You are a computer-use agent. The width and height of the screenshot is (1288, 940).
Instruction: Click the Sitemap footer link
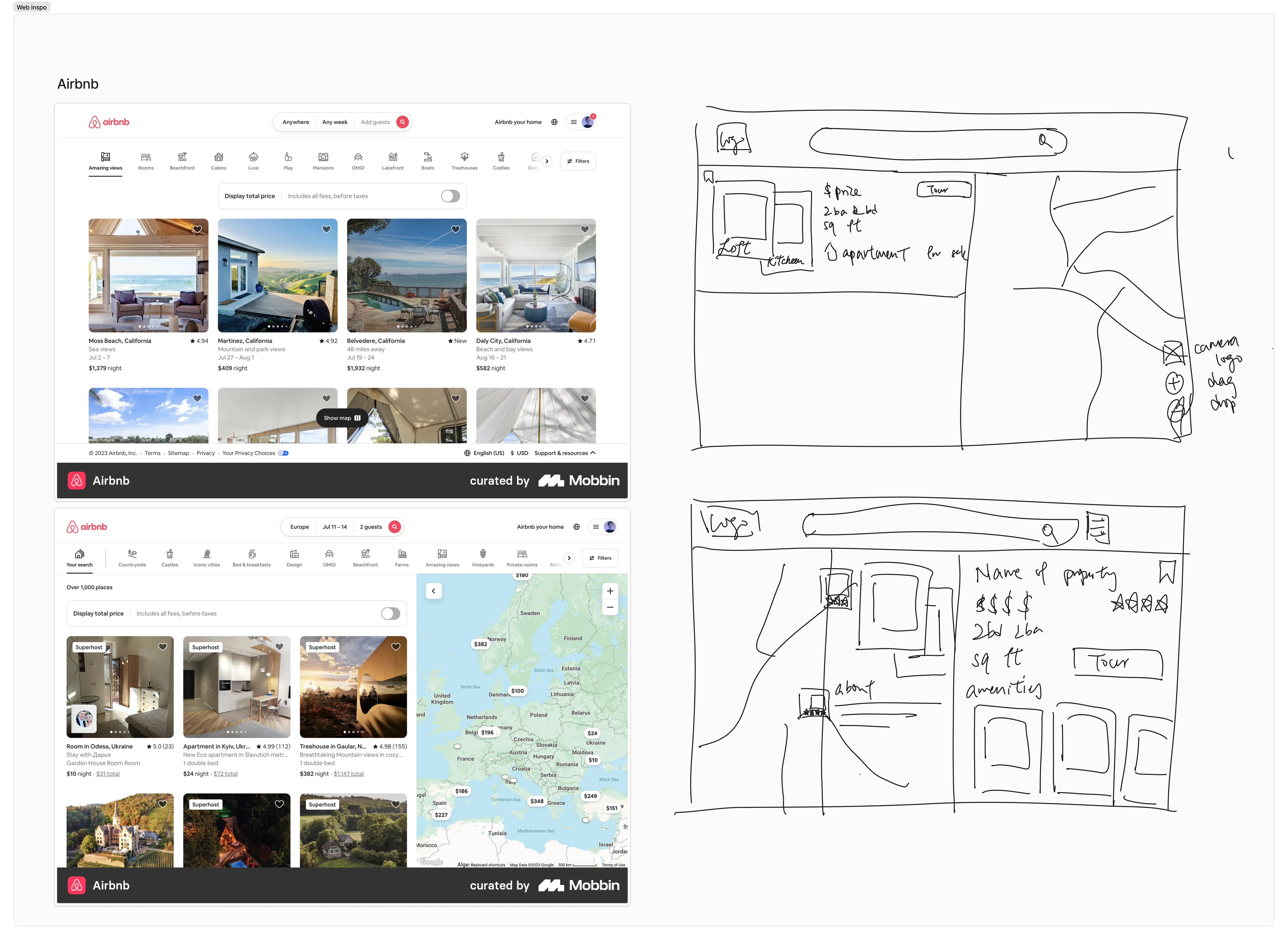coord(178,454)
